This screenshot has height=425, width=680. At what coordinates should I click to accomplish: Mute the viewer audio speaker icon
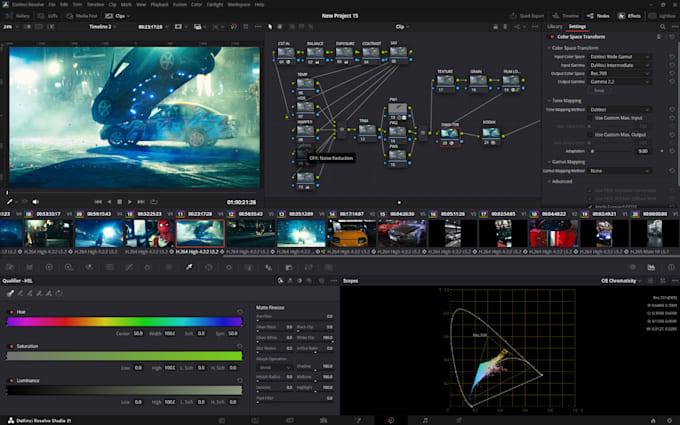point(36,202)
